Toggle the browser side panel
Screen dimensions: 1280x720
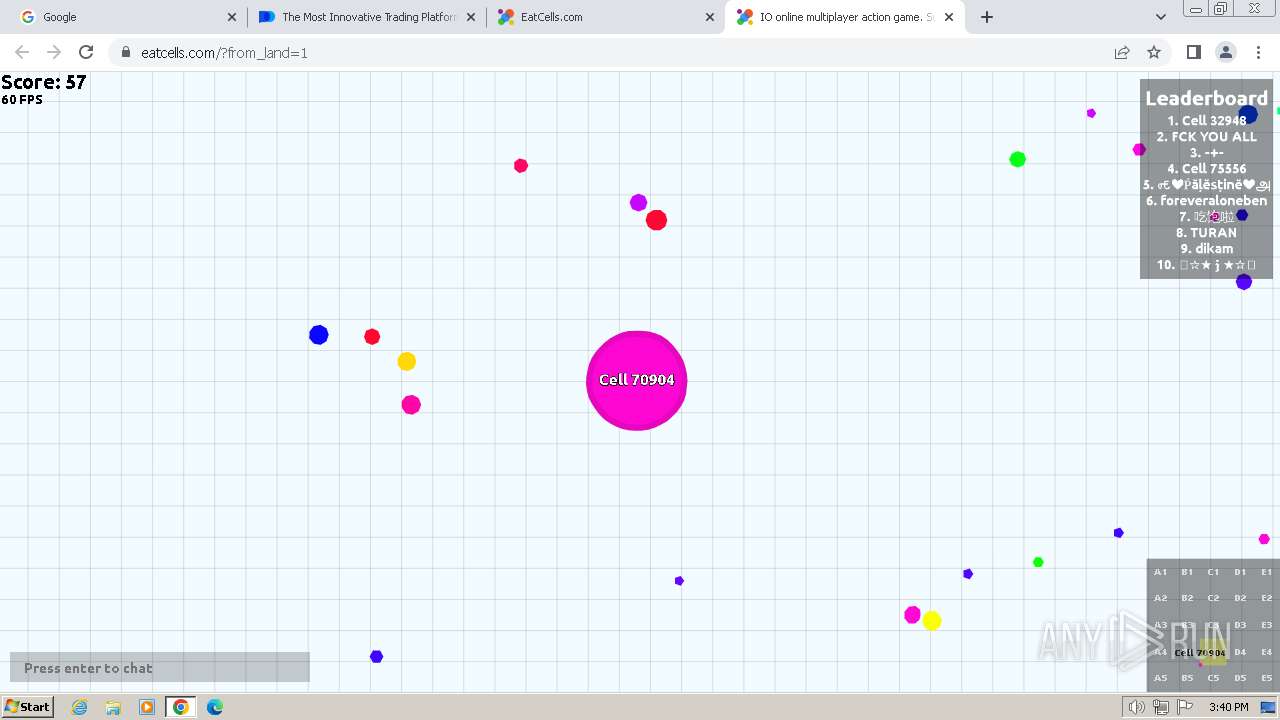(1193, 52)
